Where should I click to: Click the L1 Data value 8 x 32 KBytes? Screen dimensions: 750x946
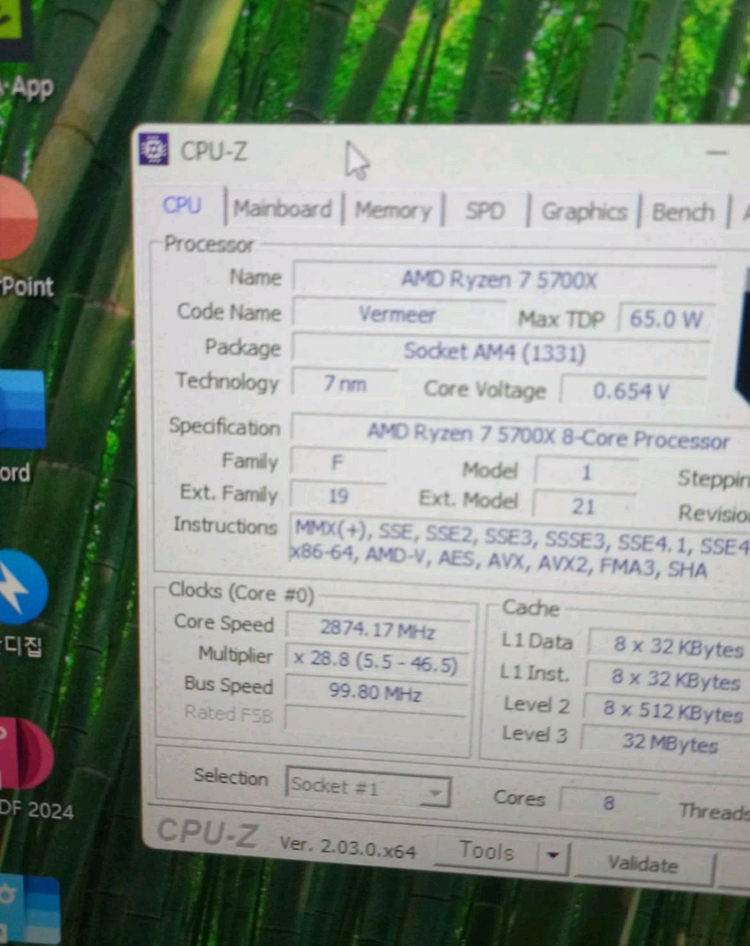671,647
